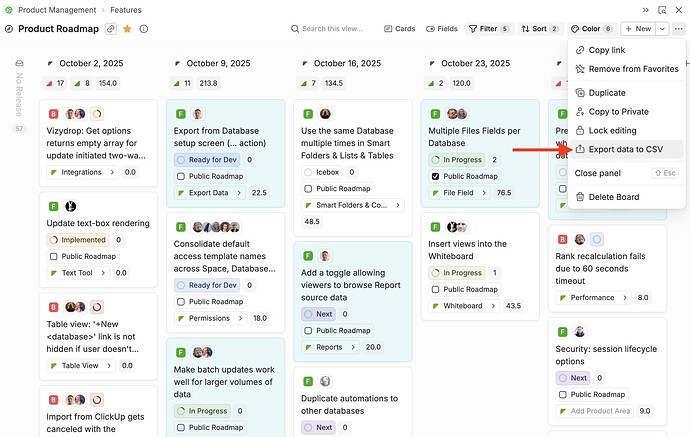
Task: Select Copy link from the menu
Action: click(626, 50)
